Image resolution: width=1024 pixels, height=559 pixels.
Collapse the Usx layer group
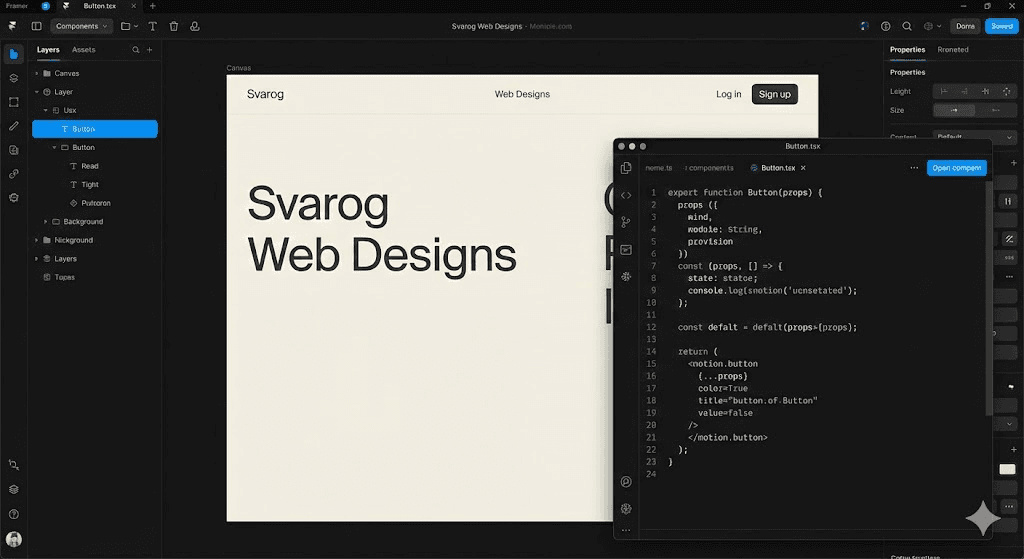click(x=46, y=110)
